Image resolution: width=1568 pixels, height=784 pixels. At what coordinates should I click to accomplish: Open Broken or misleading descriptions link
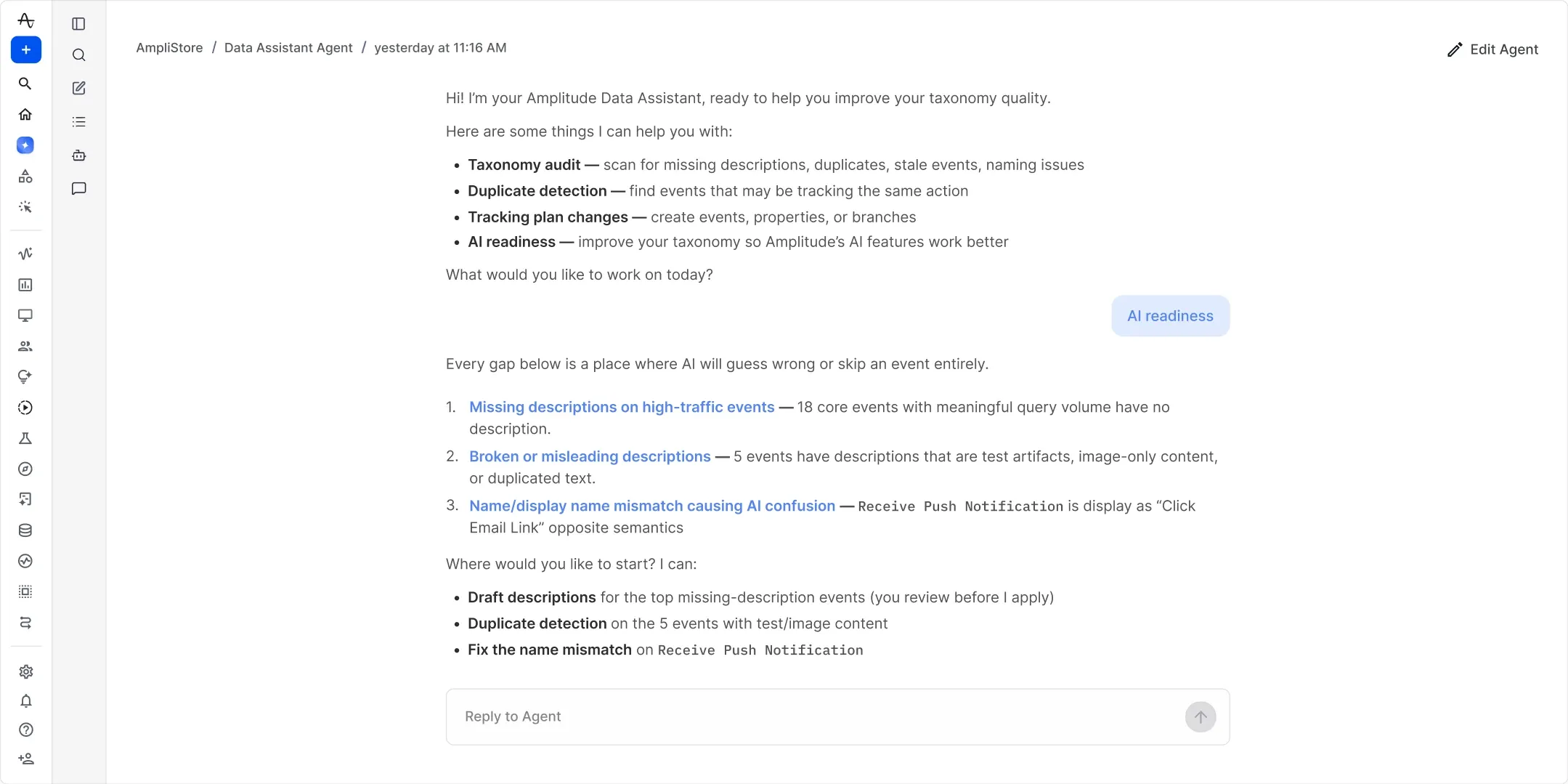[x=590, y=456]
